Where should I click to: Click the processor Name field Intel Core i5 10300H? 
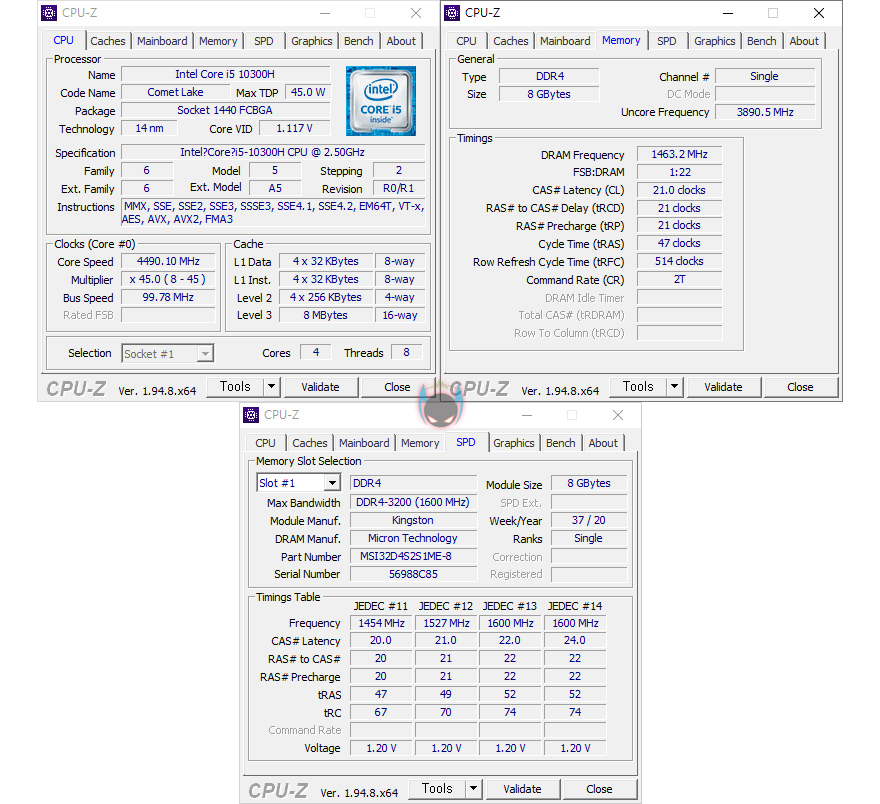225,74
